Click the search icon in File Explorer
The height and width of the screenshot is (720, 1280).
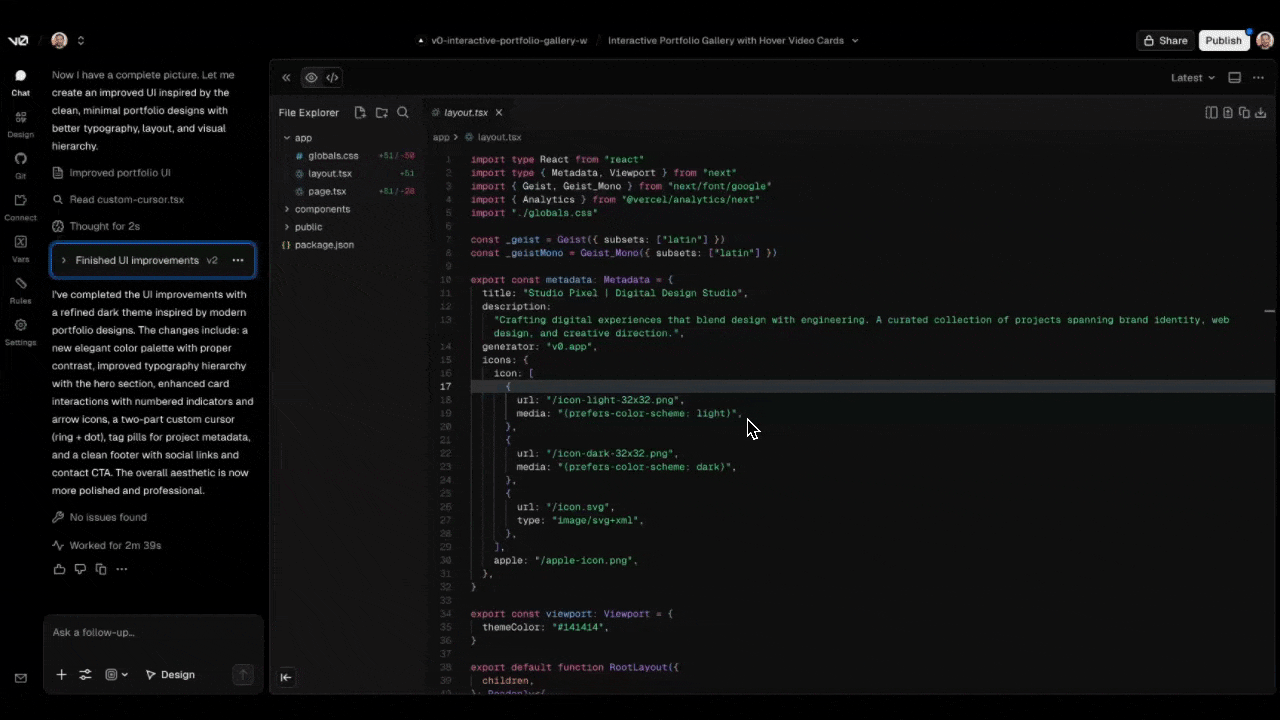tap(403, 112)
